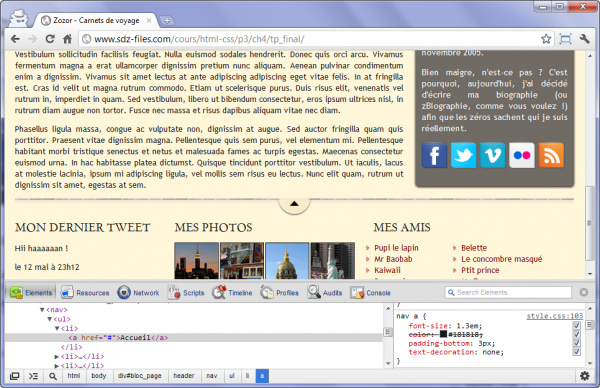
Task: Open the Chrome wrench menu
Action: (x=584, y=39)
